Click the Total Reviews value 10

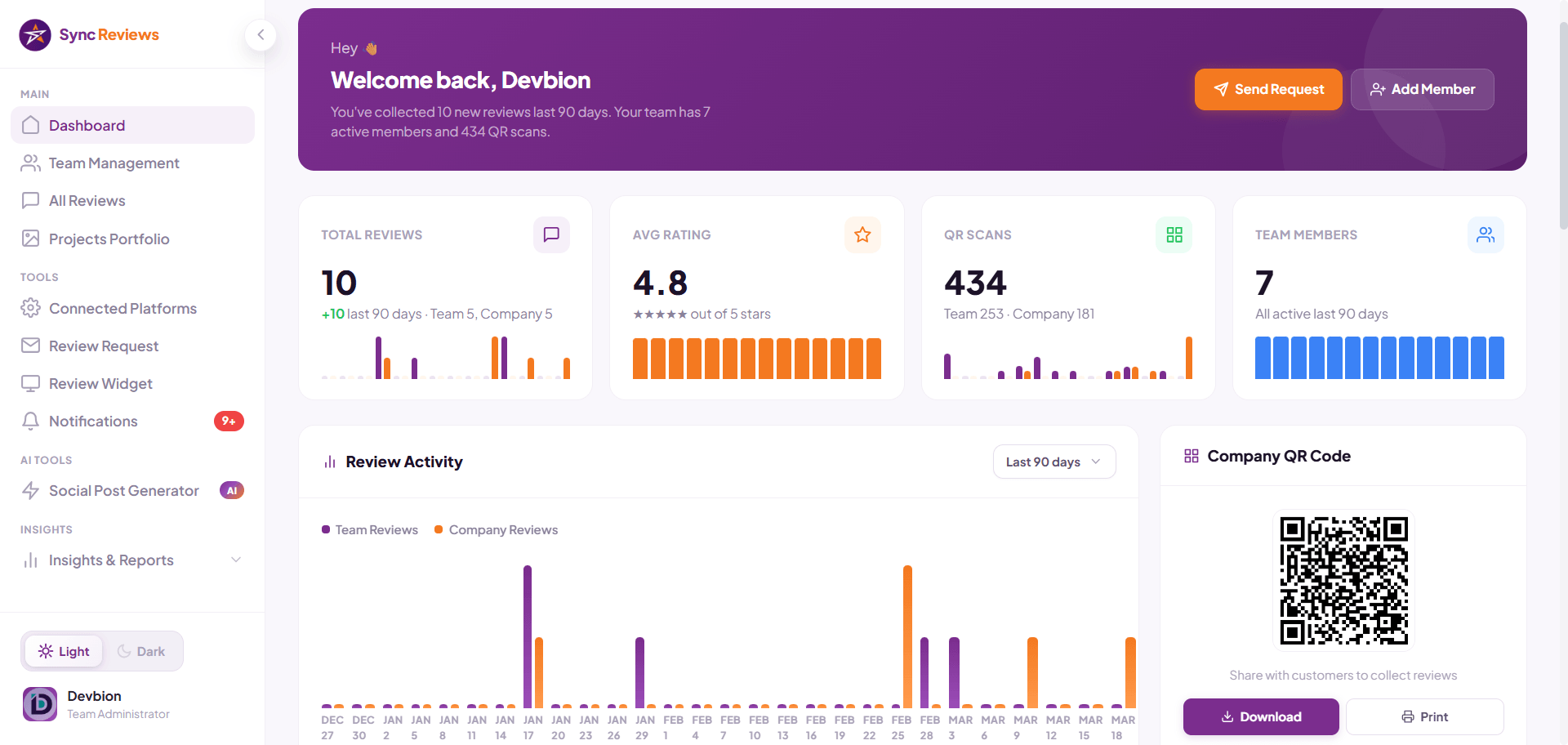(339, 283)
